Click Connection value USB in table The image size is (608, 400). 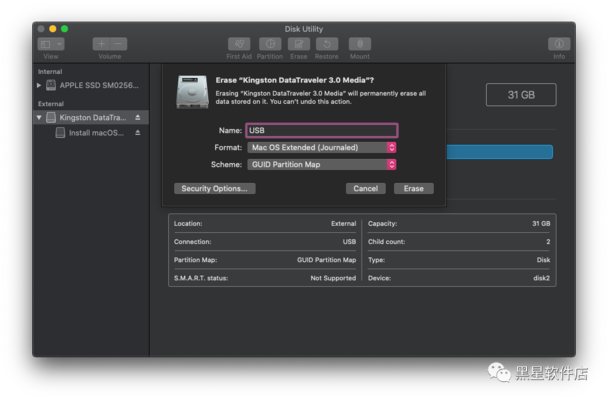coord(349,242)
